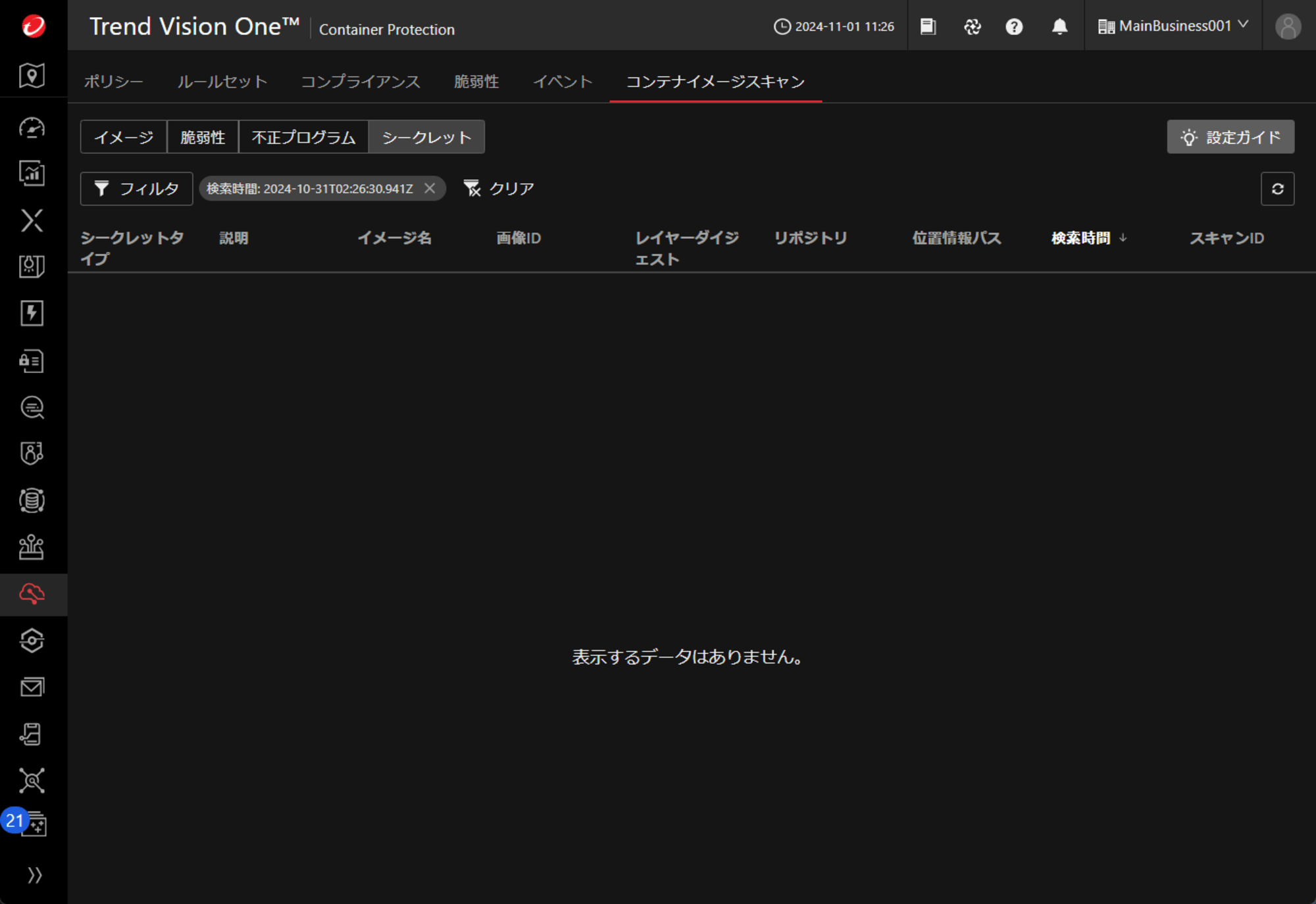This screenshot has width=1316, height=904.
Task: Switch to the コンプライアンス tab
Action: click(361, 82)
